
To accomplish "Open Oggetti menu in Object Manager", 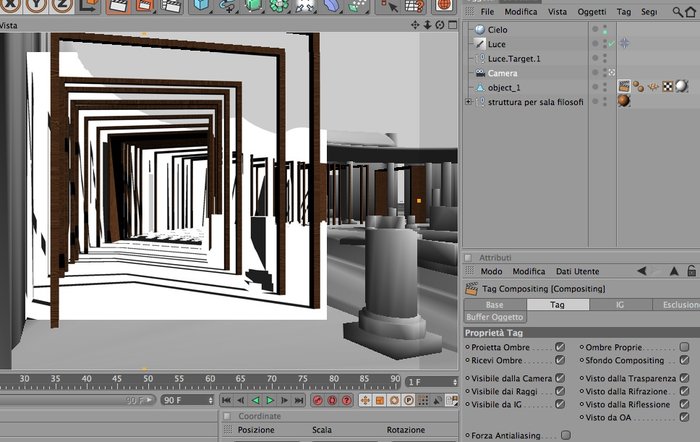I will 592,12.
